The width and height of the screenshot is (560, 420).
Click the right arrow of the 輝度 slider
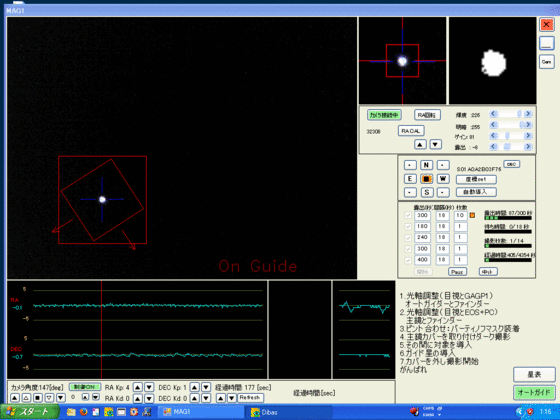pyautogui.click(x=528, y=114)
